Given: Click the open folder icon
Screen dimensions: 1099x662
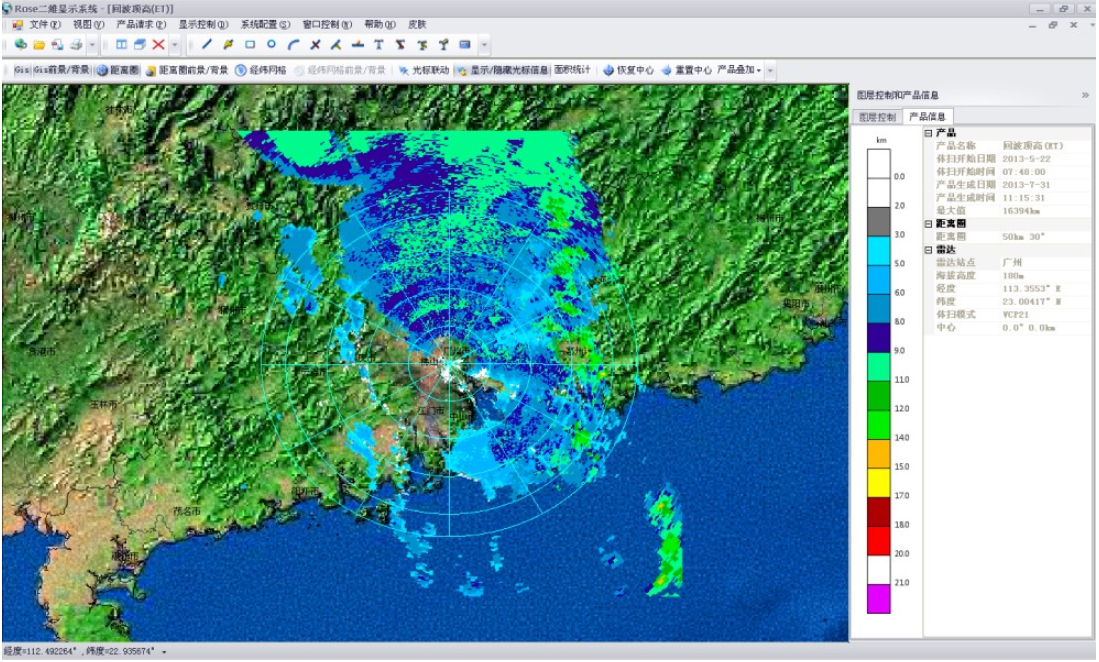Looking at the screenshot, I should click(x=39, y=45).
